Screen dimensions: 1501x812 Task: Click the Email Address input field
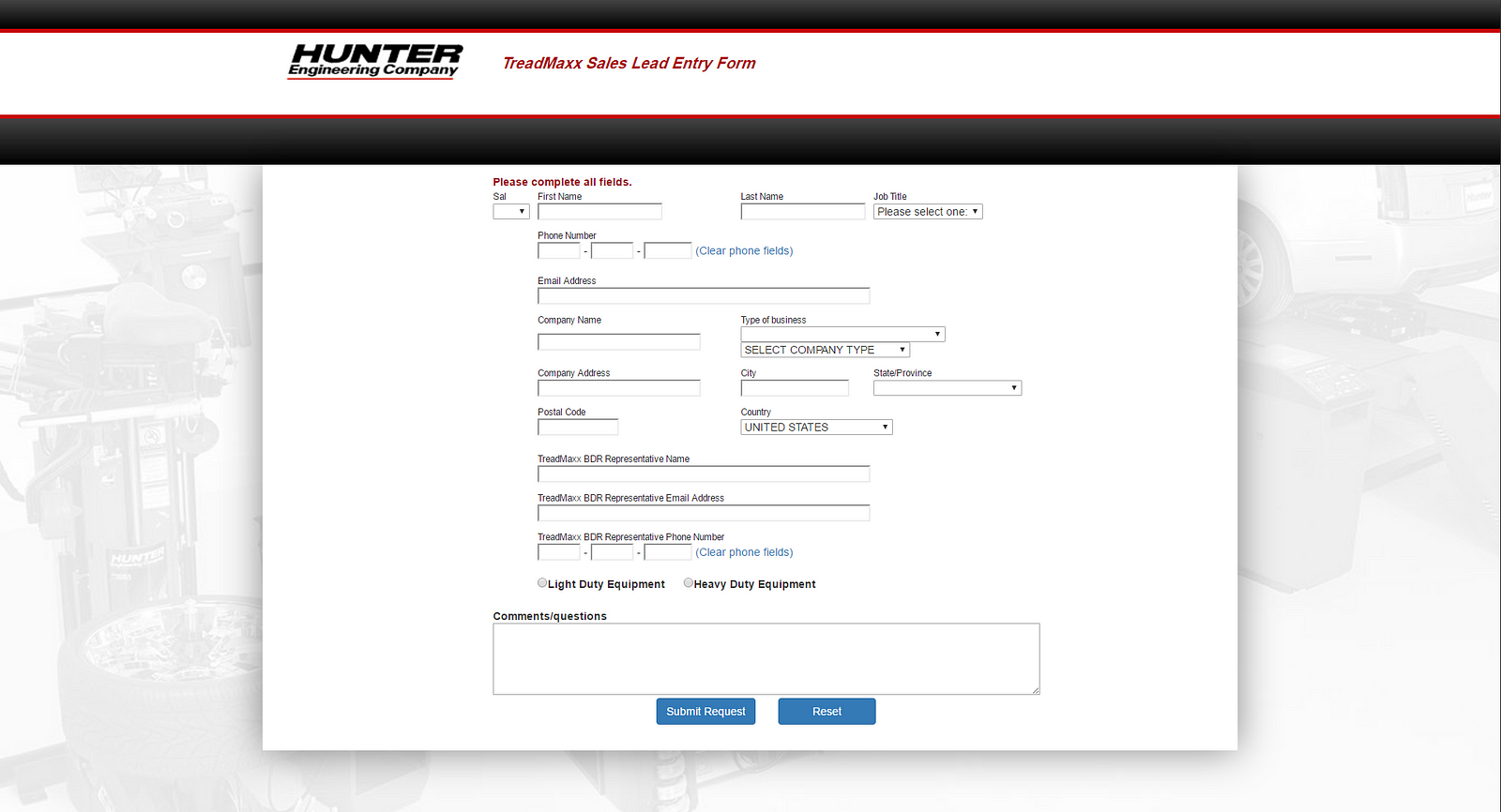[704, 296]
